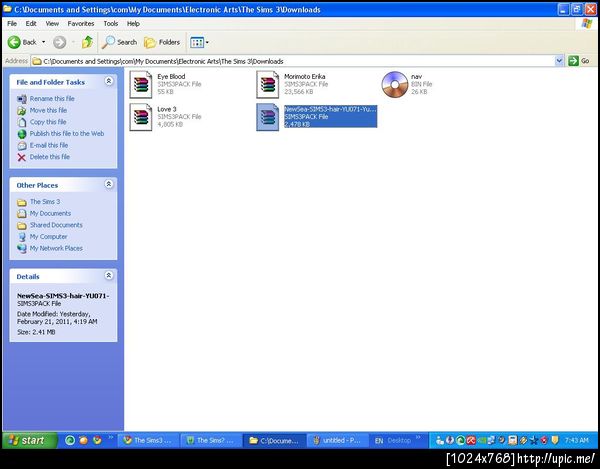The width and height of the screenshot is (600, 469).
Task: Click Rename this file
Action: click(x=52, y=99)
